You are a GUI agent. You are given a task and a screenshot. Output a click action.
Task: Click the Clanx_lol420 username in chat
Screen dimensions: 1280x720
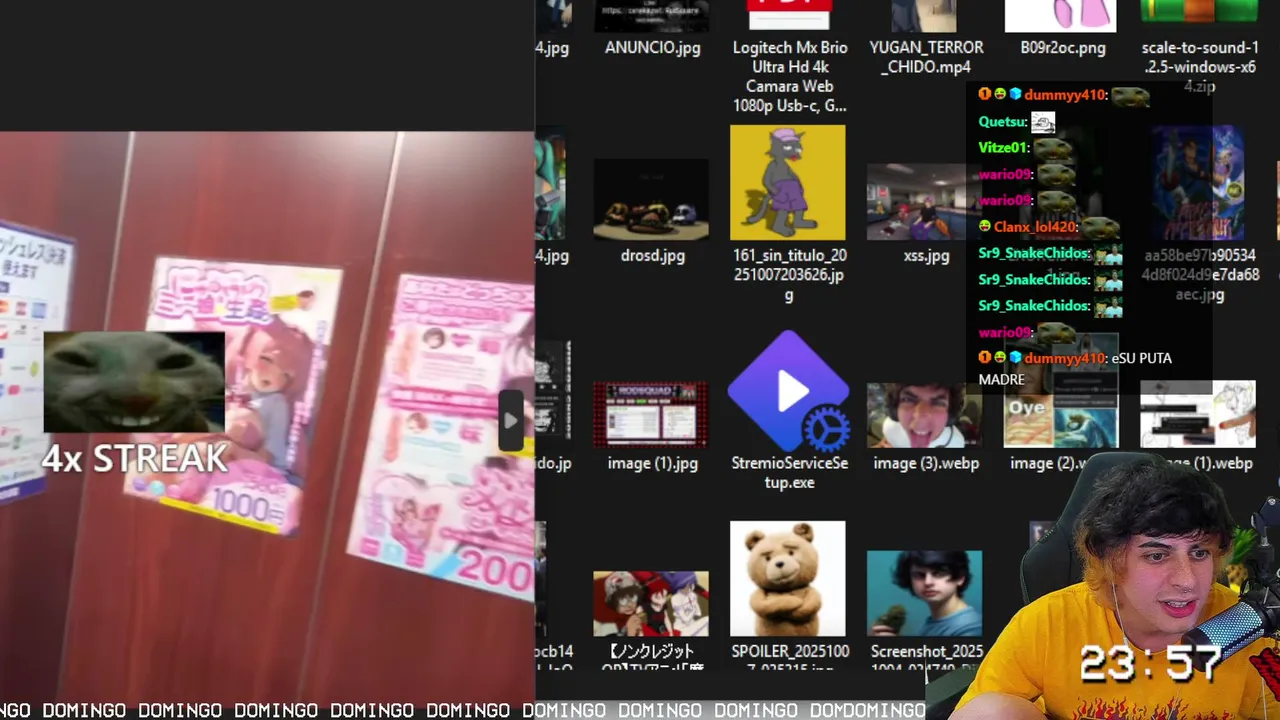(1035, 227)
